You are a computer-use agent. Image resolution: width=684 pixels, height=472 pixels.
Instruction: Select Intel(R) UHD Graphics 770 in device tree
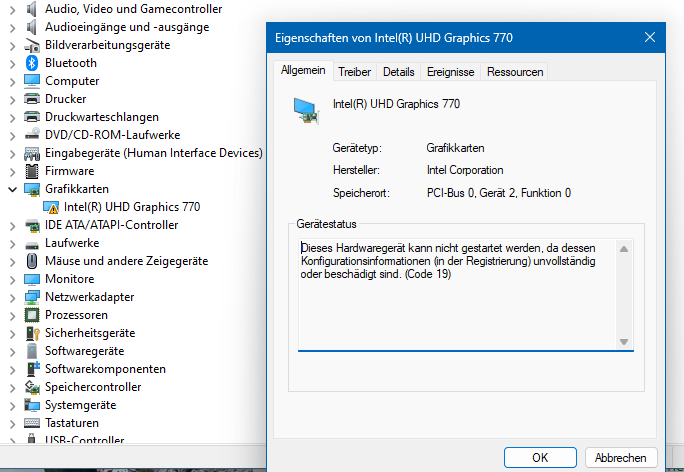(x=132, y=207)
